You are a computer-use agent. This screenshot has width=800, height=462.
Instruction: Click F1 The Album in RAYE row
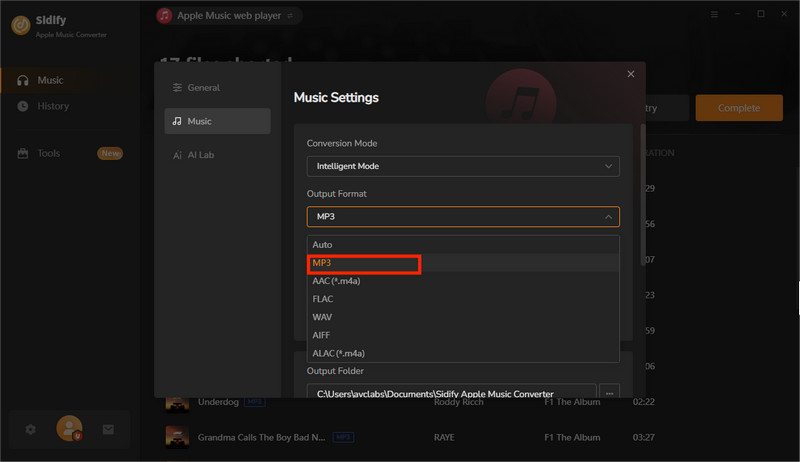(x=572, y=438)
